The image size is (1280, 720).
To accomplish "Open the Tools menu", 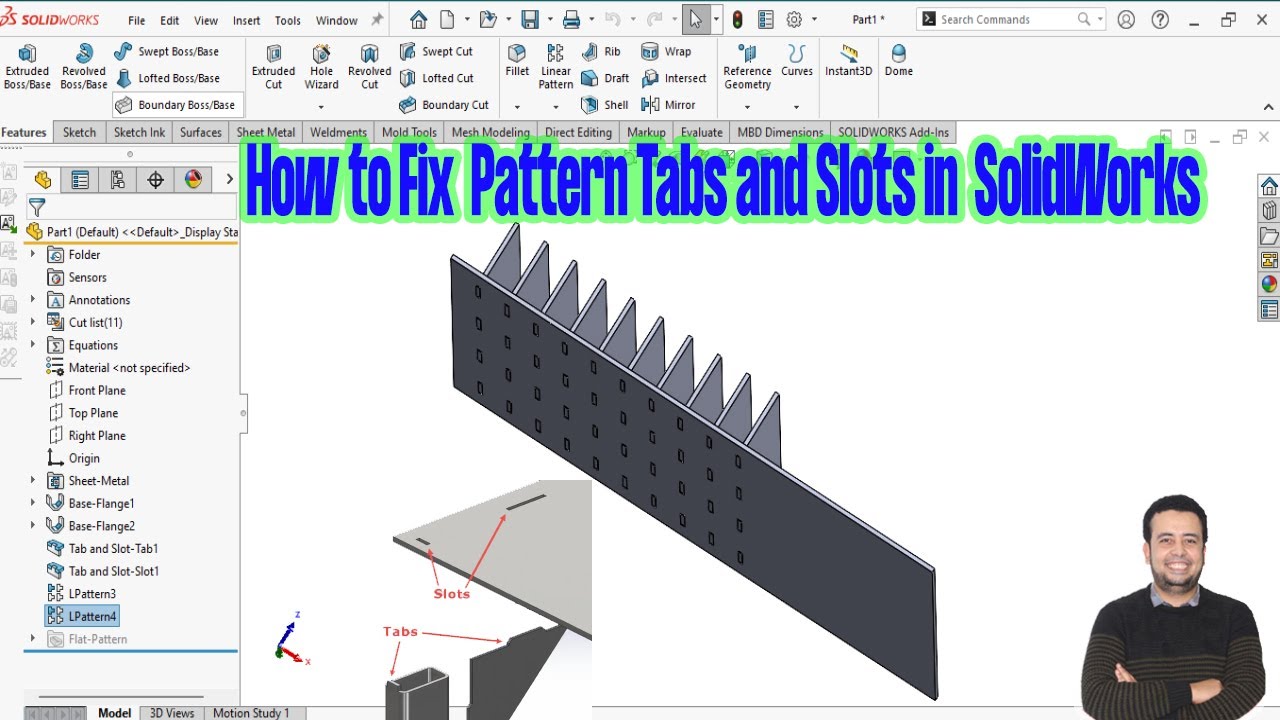I will 288,20.
